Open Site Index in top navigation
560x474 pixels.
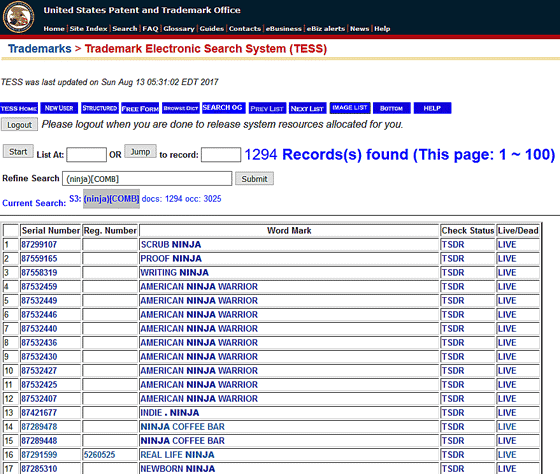pyautogui.click(x=88, y=29)
